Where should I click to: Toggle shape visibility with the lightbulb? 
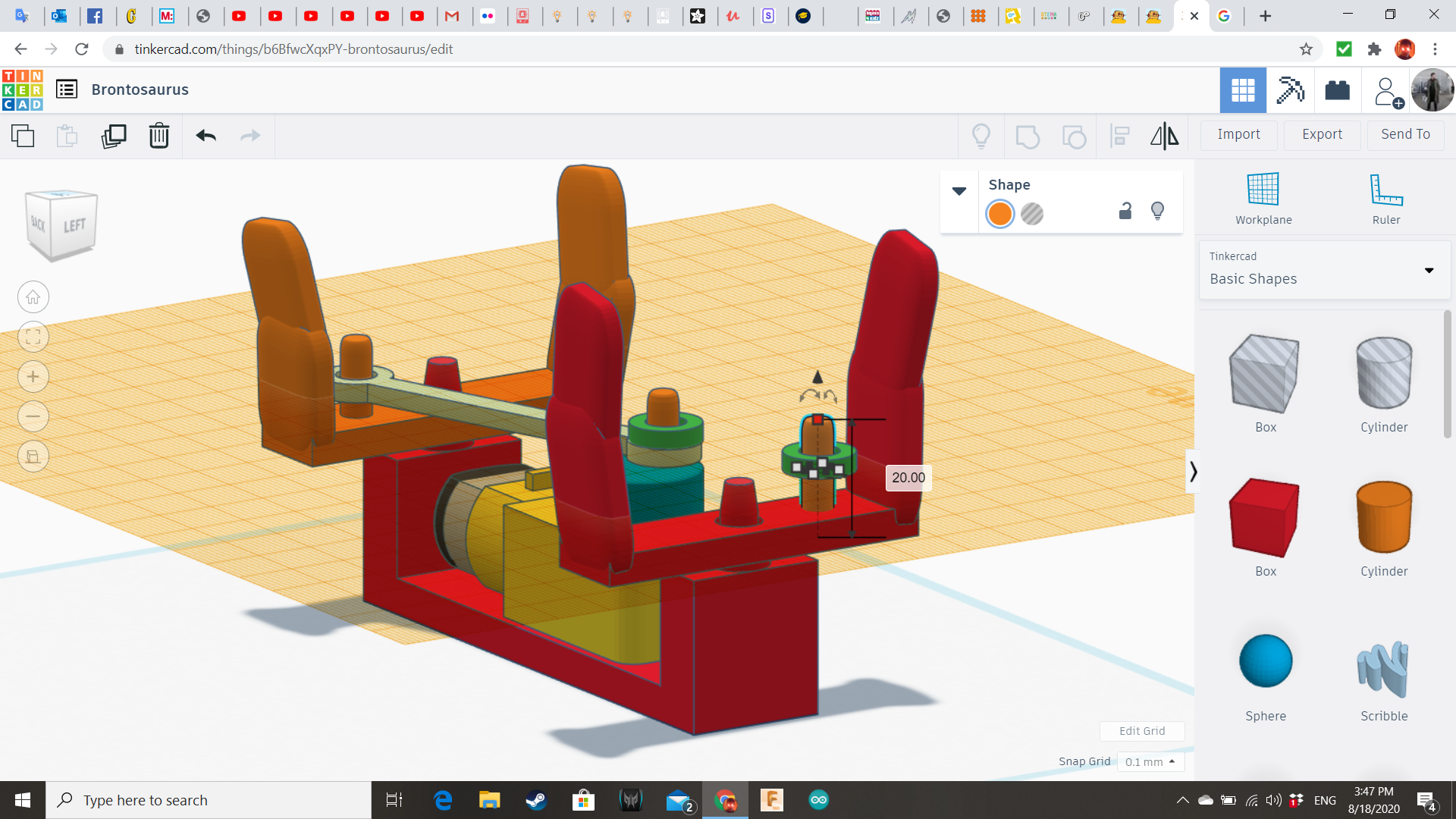1157,212
